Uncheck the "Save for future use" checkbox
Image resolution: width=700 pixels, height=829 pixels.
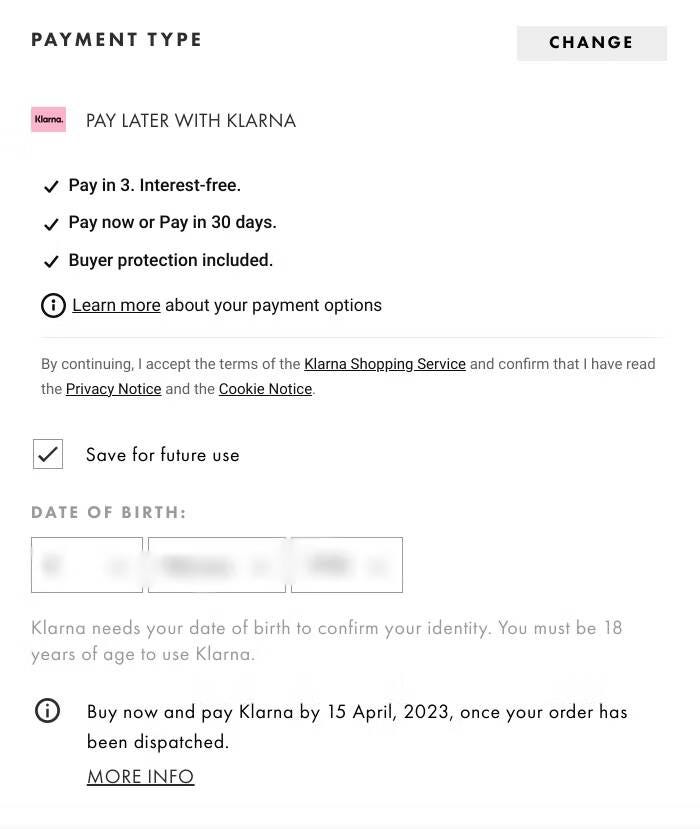(47, 454)
